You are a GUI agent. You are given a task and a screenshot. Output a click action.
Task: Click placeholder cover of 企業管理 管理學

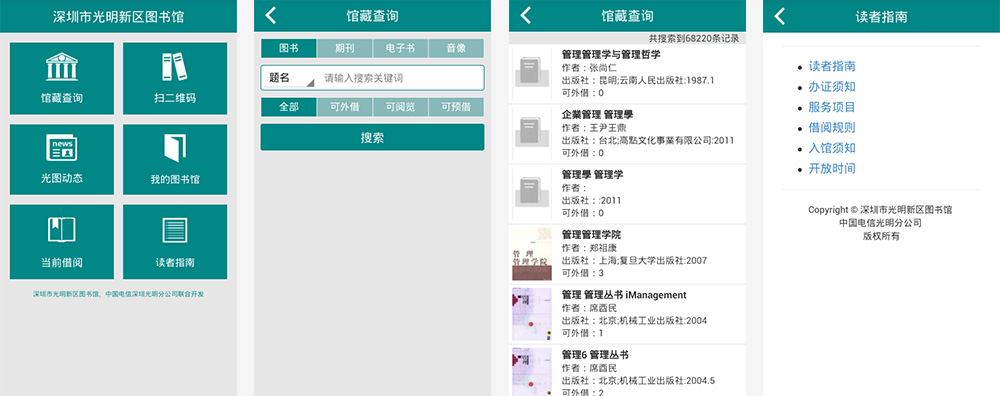(531, 133)
